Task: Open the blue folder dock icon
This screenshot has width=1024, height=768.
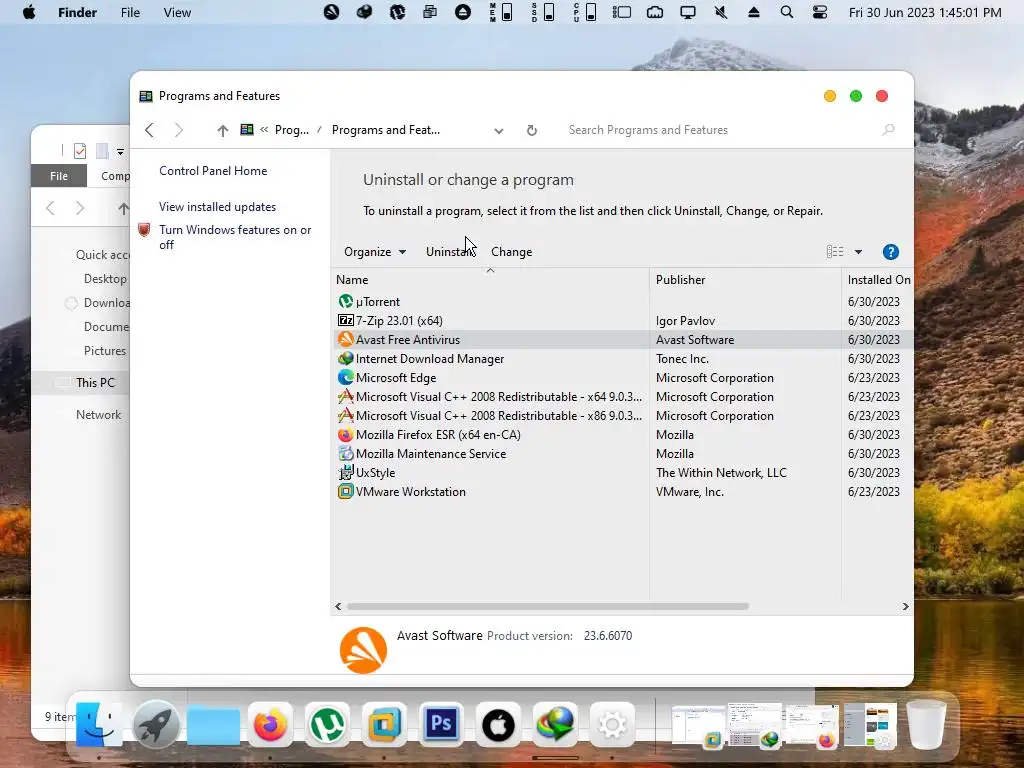Action: pyautogui.click(x=214, y=724)
